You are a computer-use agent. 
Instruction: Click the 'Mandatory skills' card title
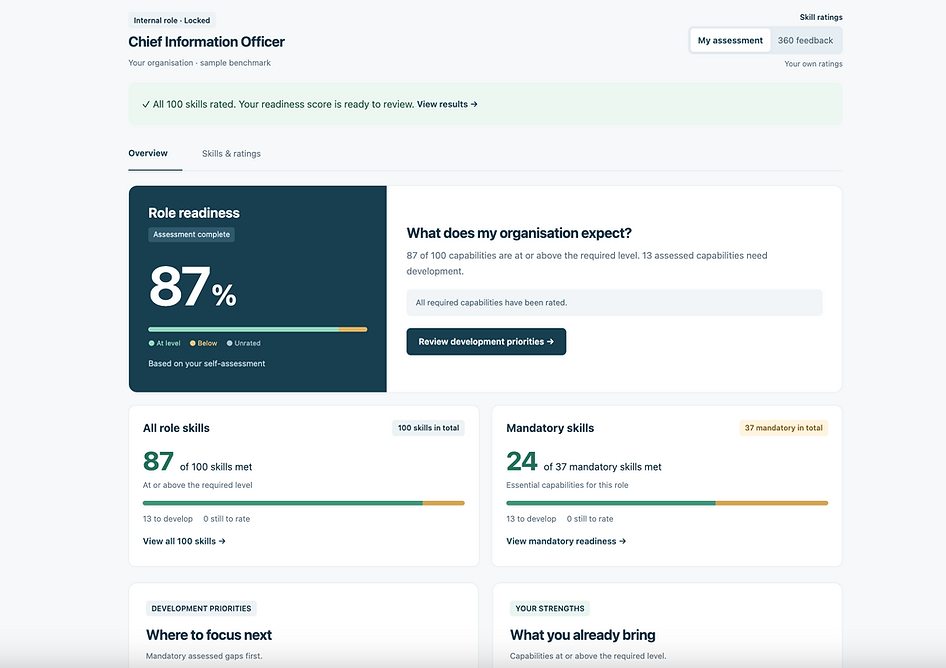click(550, 428)
